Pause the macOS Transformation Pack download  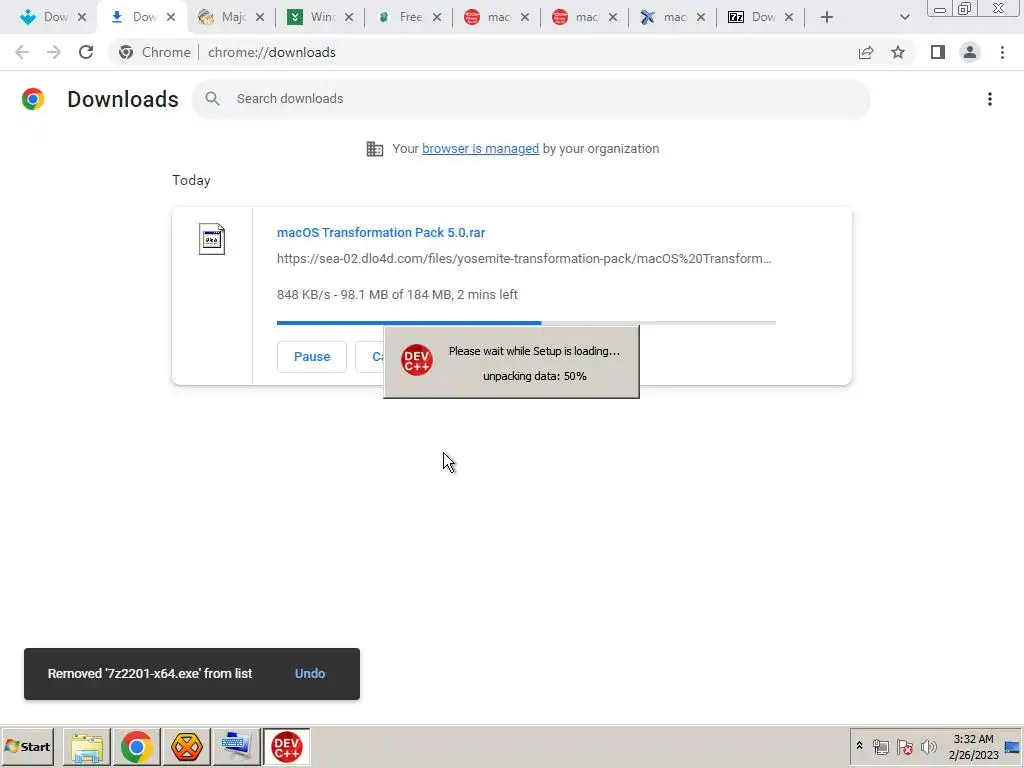(x=312, y=357)
